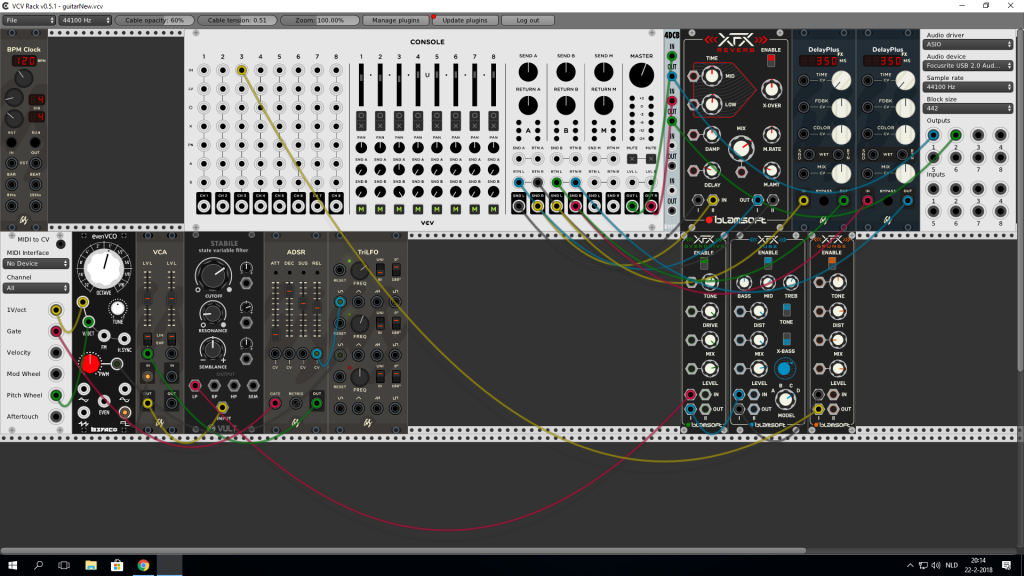Open the File menu dropdown
The width and height of the screenshot is (1024, 576).
tap(29, 20)
